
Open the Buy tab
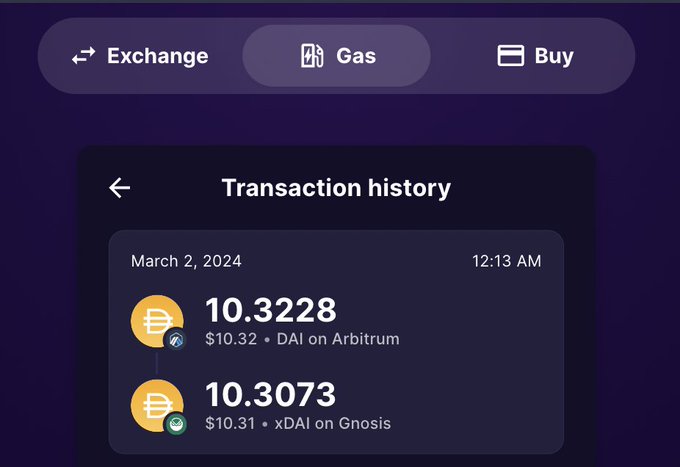(x=536, y=56)
